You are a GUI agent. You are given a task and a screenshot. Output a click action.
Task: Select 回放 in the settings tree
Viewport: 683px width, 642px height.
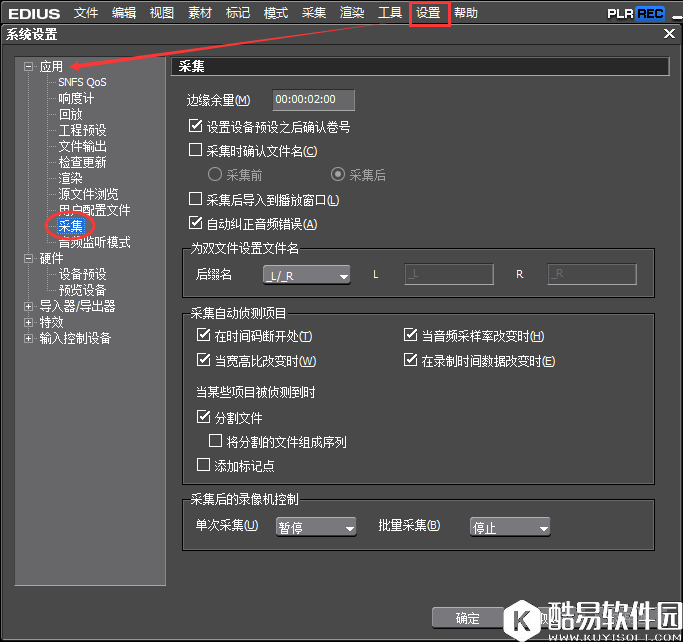[x=71, y=115]
